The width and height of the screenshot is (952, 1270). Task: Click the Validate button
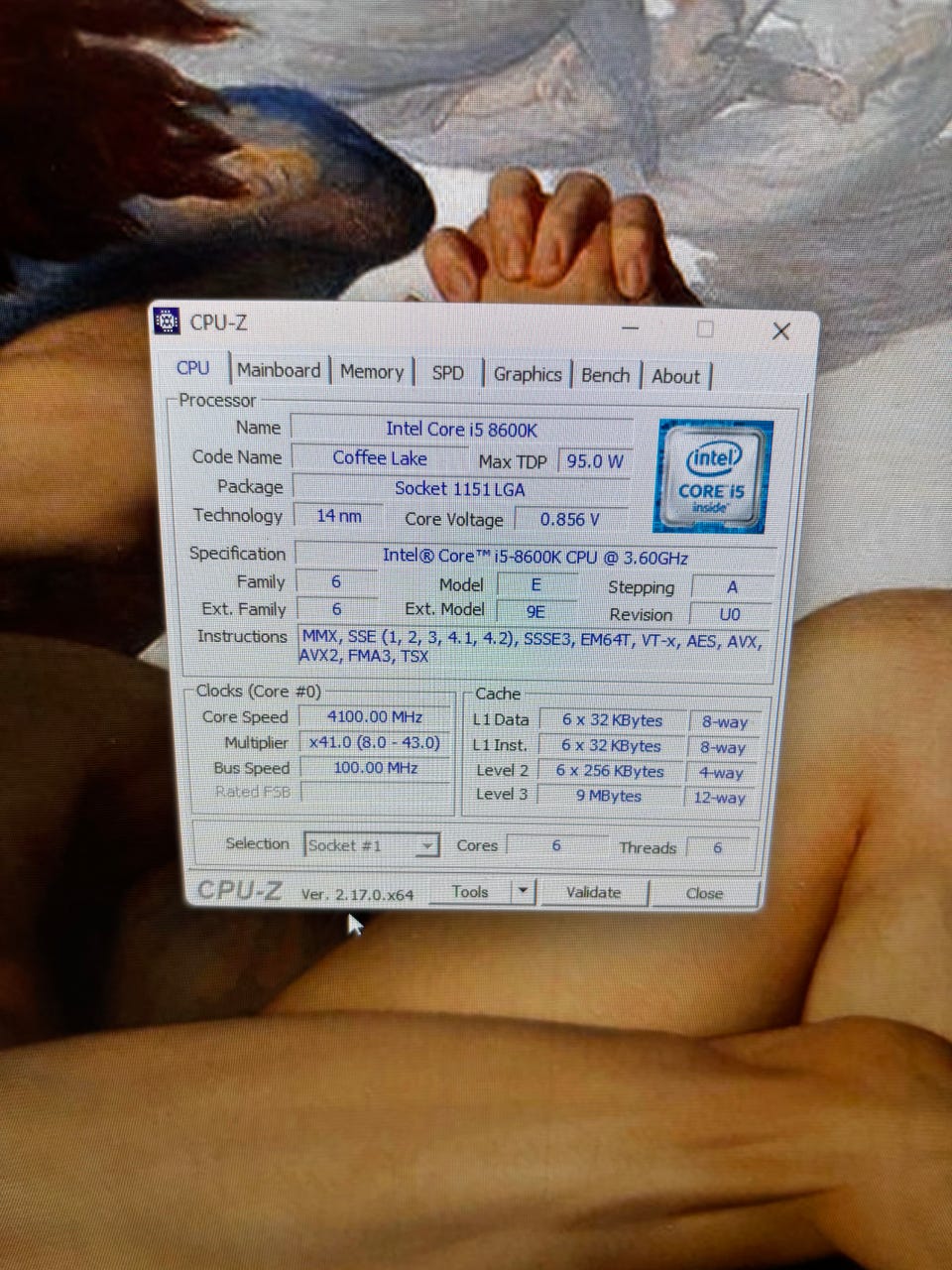(x=593, y=892)
